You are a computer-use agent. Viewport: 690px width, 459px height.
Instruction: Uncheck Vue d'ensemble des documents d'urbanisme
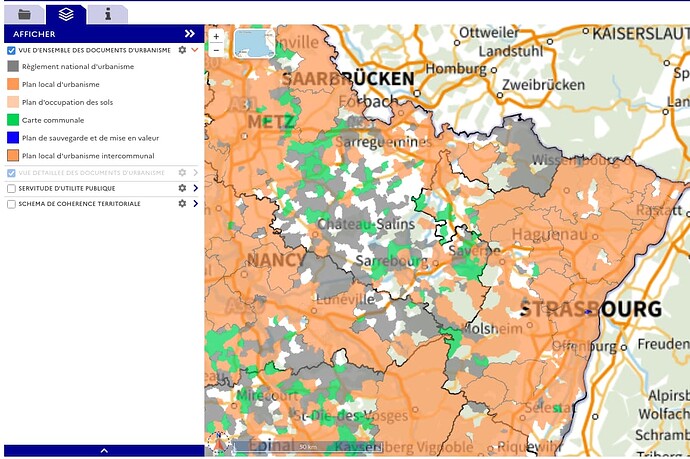(x=11, y=49)
